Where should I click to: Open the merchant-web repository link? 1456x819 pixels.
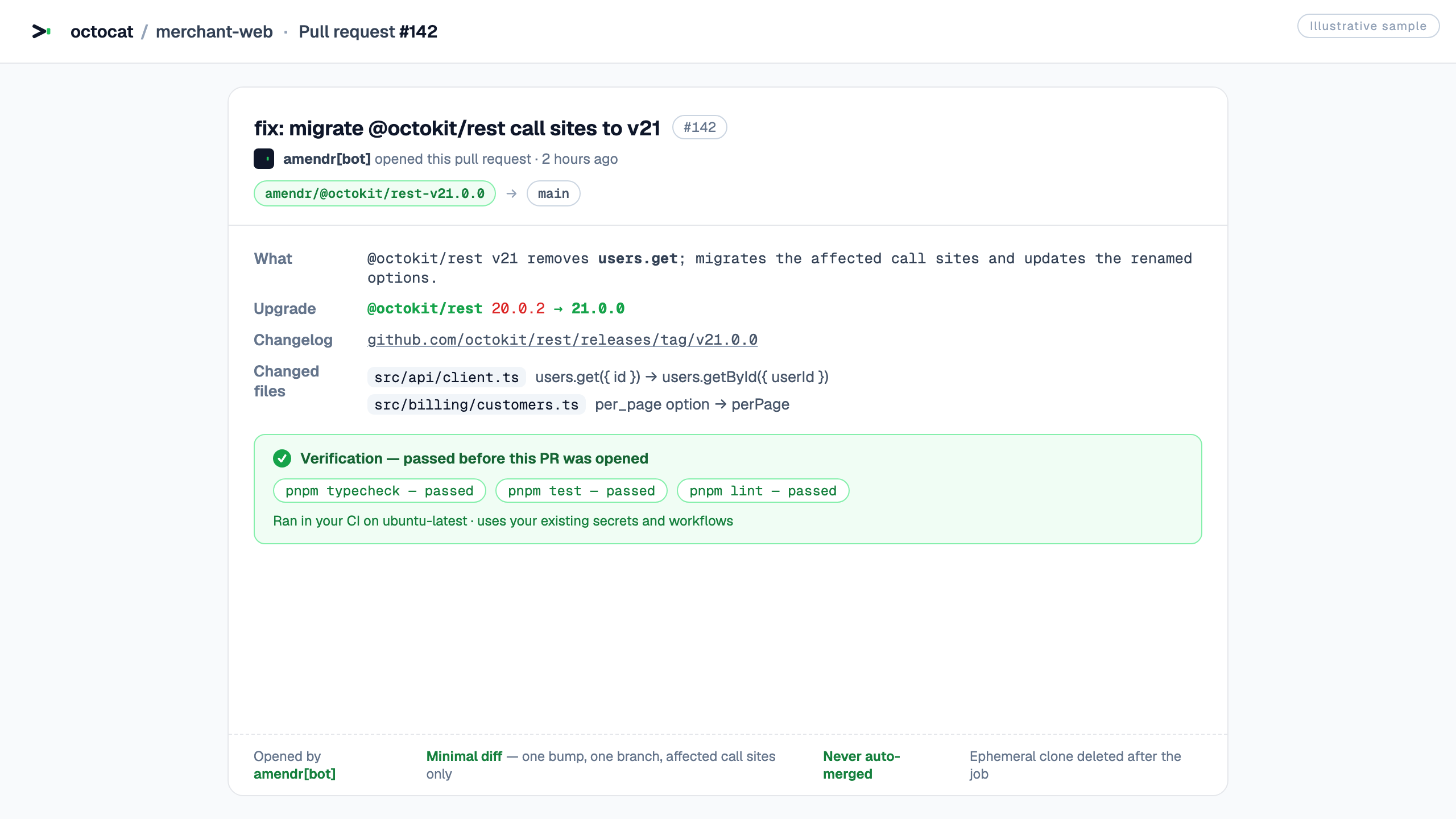[214, 31]
